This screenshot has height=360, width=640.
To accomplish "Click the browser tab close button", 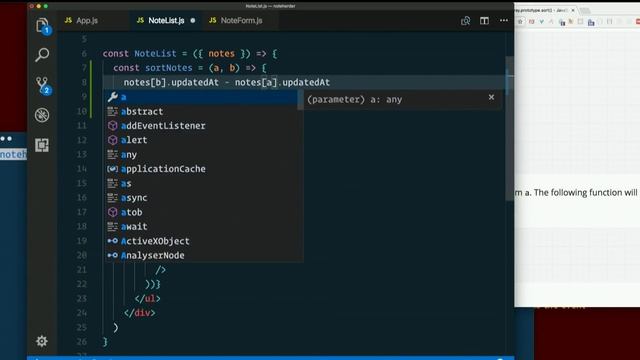I will pyautogui.click(x=573, y=10).
